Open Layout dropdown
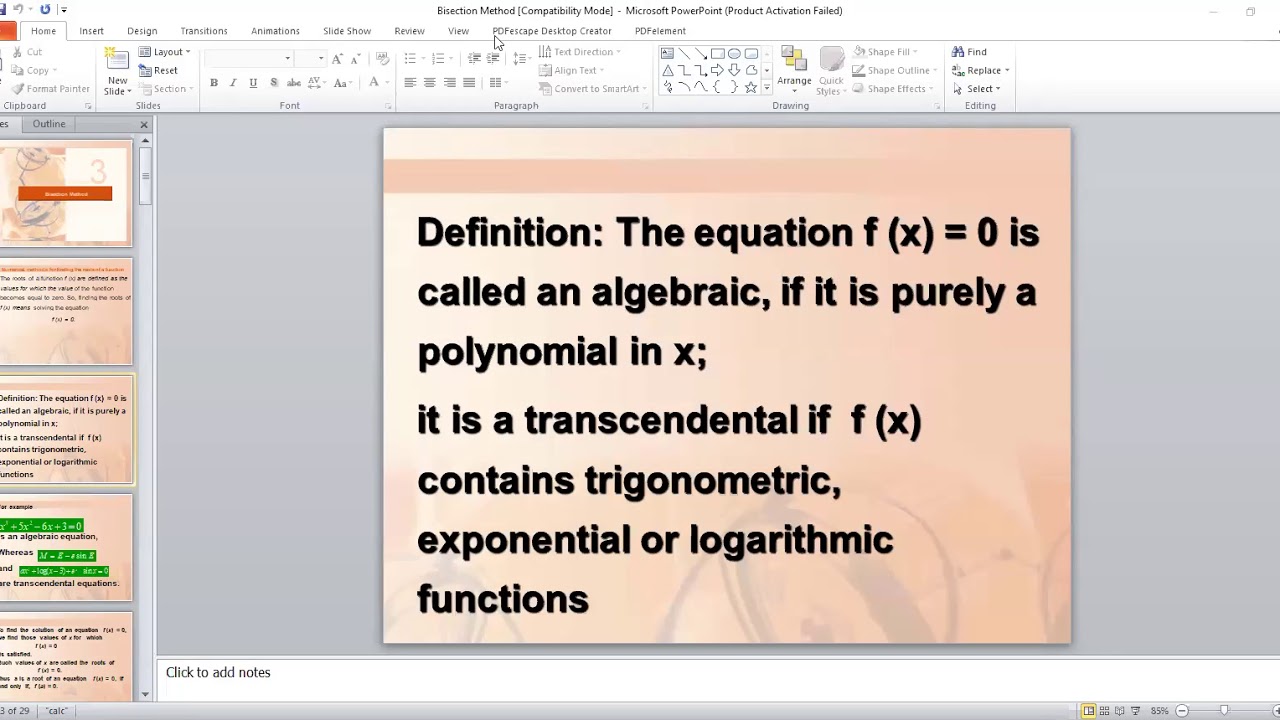The width and height of the screenshot is (1280, 720). [165, 52]
